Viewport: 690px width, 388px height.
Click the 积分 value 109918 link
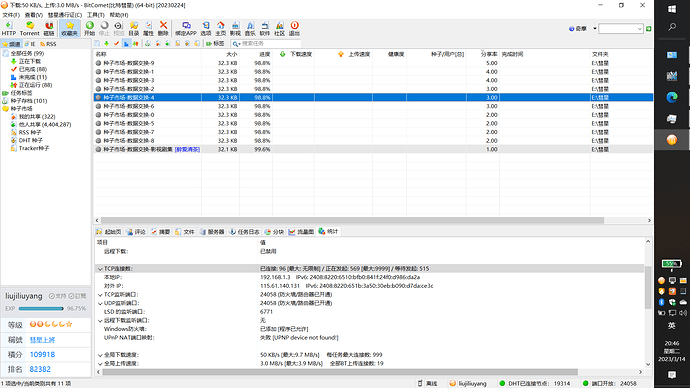pyautogui.click(x=42, y=355)
